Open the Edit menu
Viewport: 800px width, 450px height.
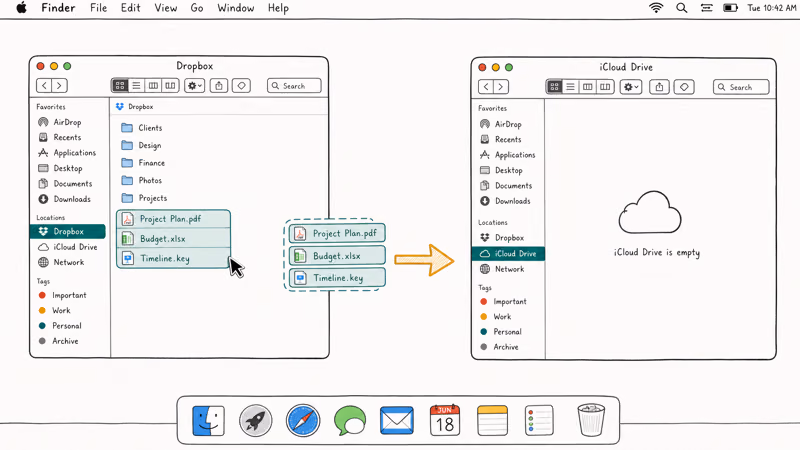tap(131, 8)
